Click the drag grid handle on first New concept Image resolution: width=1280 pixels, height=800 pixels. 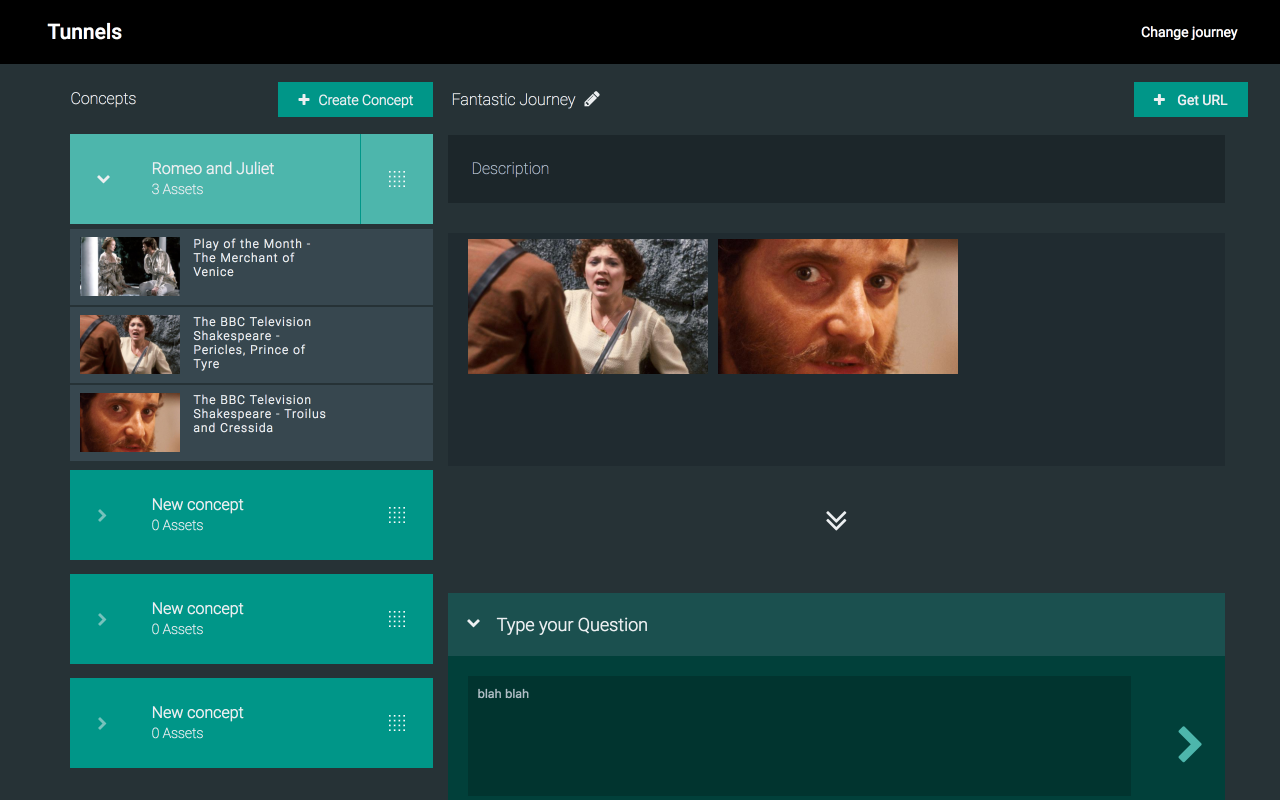tap(397, 515)
